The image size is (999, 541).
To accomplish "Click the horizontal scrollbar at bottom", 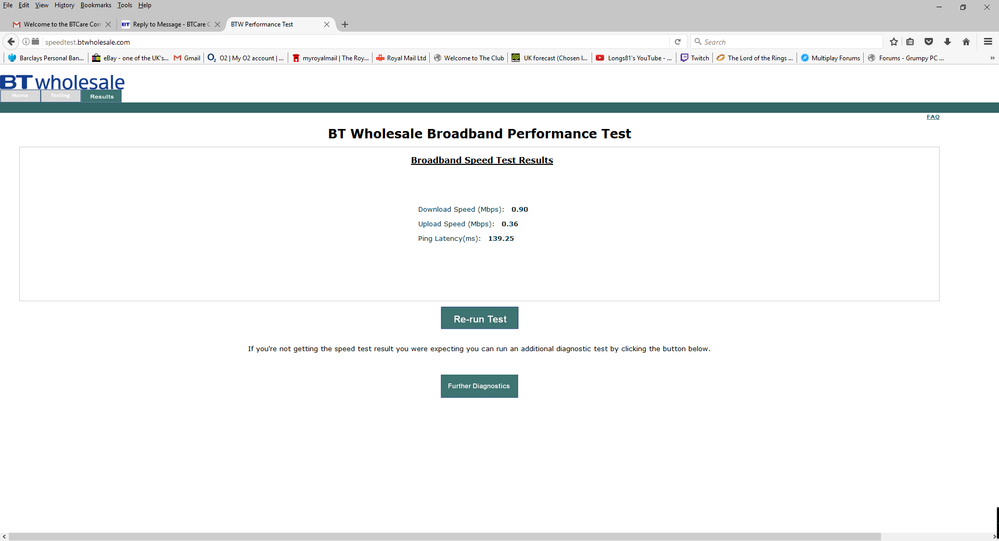I will [444, 537].
